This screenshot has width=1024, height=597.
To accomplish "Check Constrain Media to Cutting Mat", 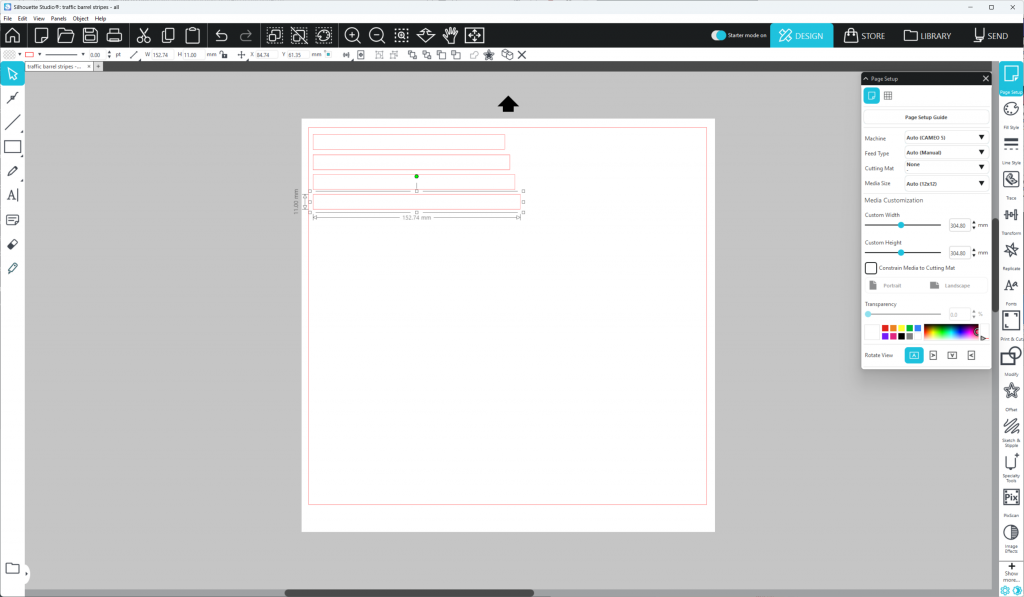I will 871,268.
